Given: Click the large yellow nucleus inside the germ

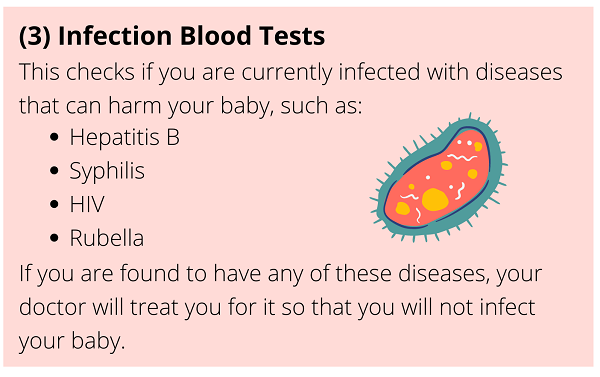Looking at the screenshot, I should point(435,199).
